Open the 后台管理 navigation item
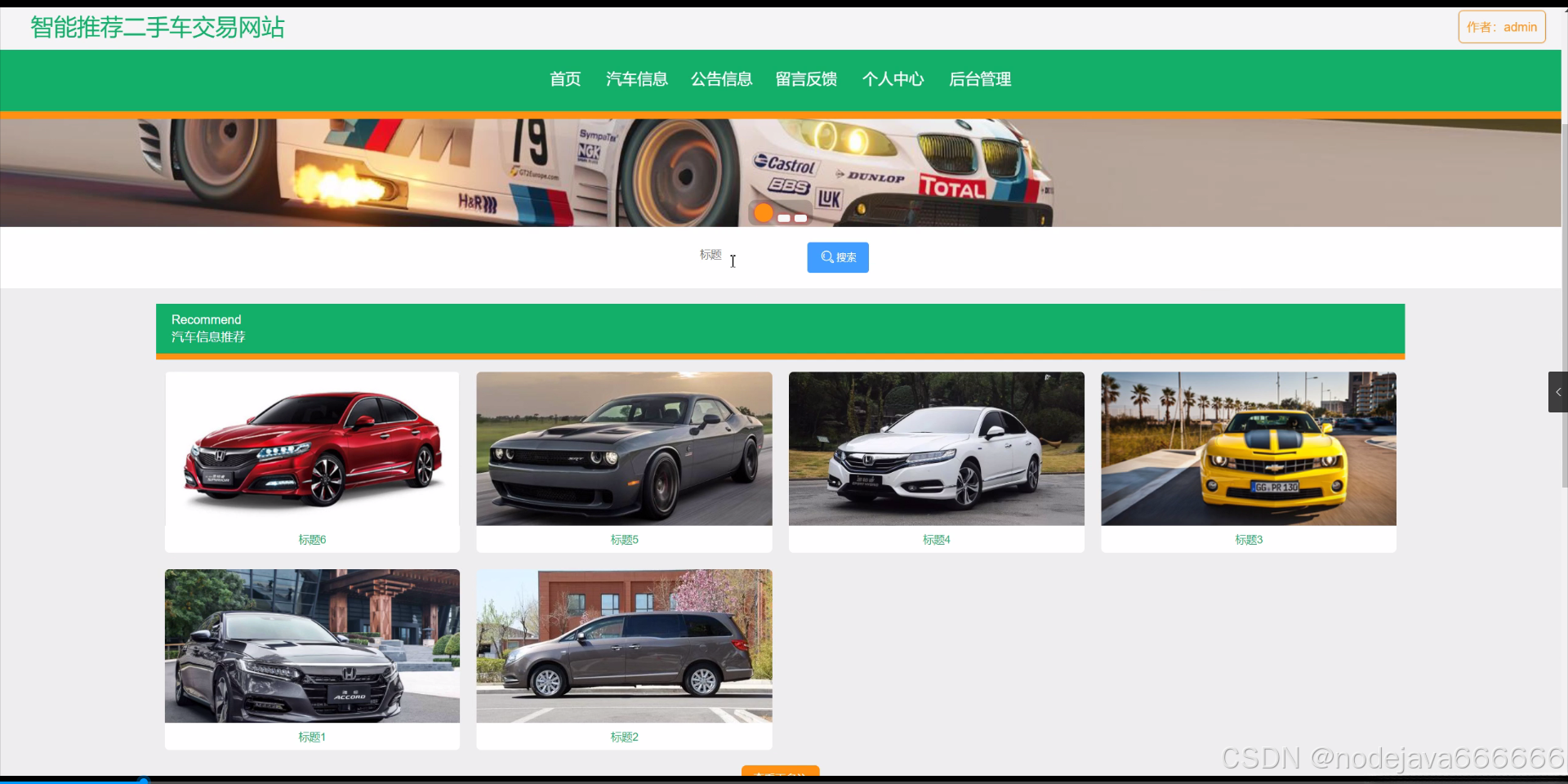This screenshot has height=784, width=1568. (980, 79)
